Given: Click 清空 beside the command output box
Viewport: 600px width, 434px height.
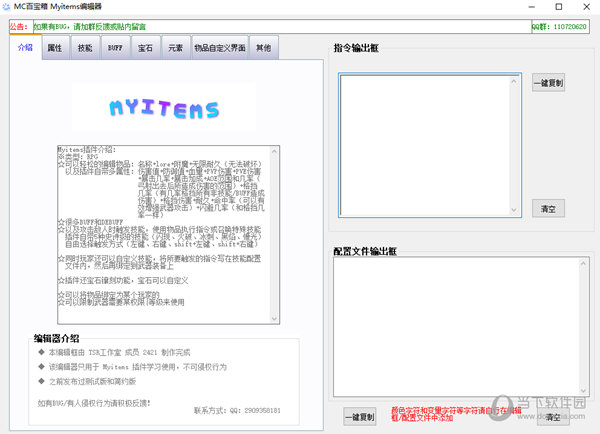Looking at the screenshot, I should tap(548, 209).
